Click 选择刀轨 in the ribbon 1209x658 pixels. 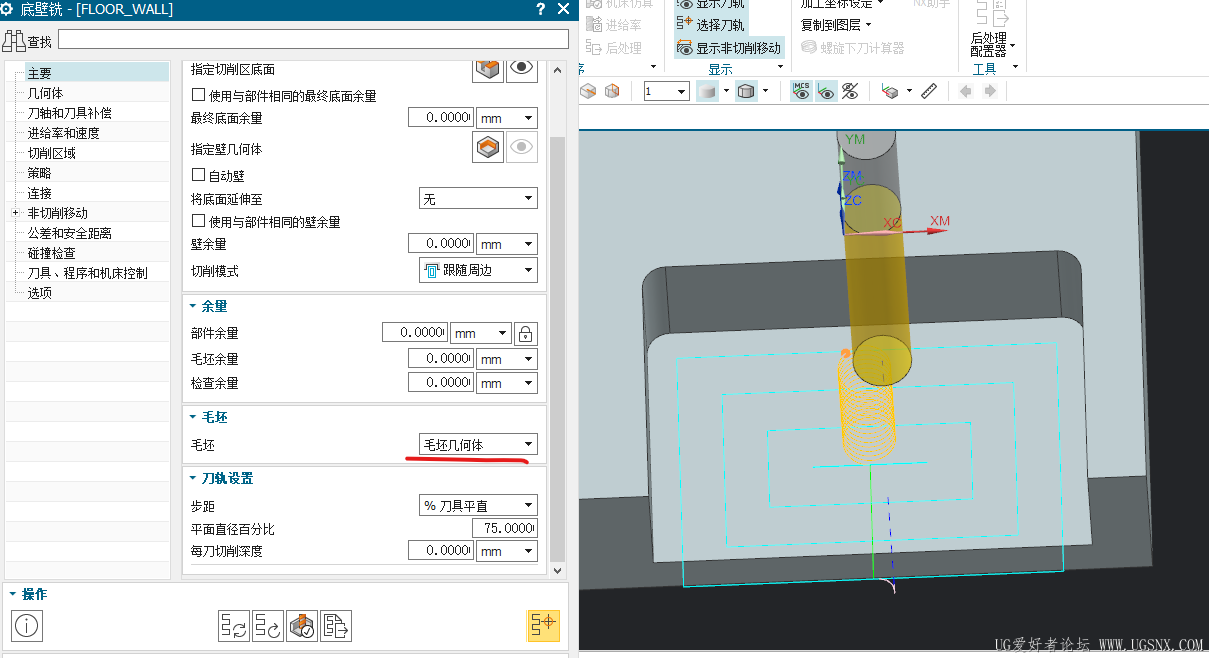[710, 23]
